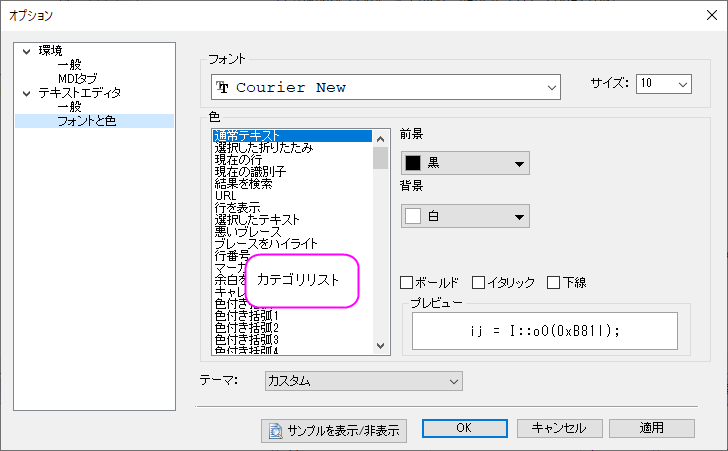Select 結果を検索 in category list
The image size is (728, 451).
(x=292, y=184)
